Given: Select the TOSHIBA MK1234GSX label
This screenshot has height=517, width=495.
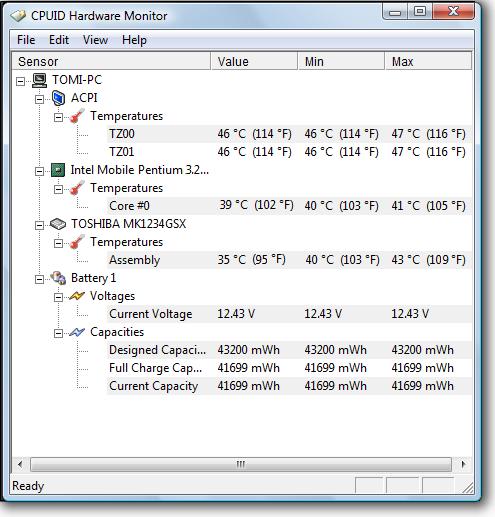Looking at the screenshot, I should point(129,224).
